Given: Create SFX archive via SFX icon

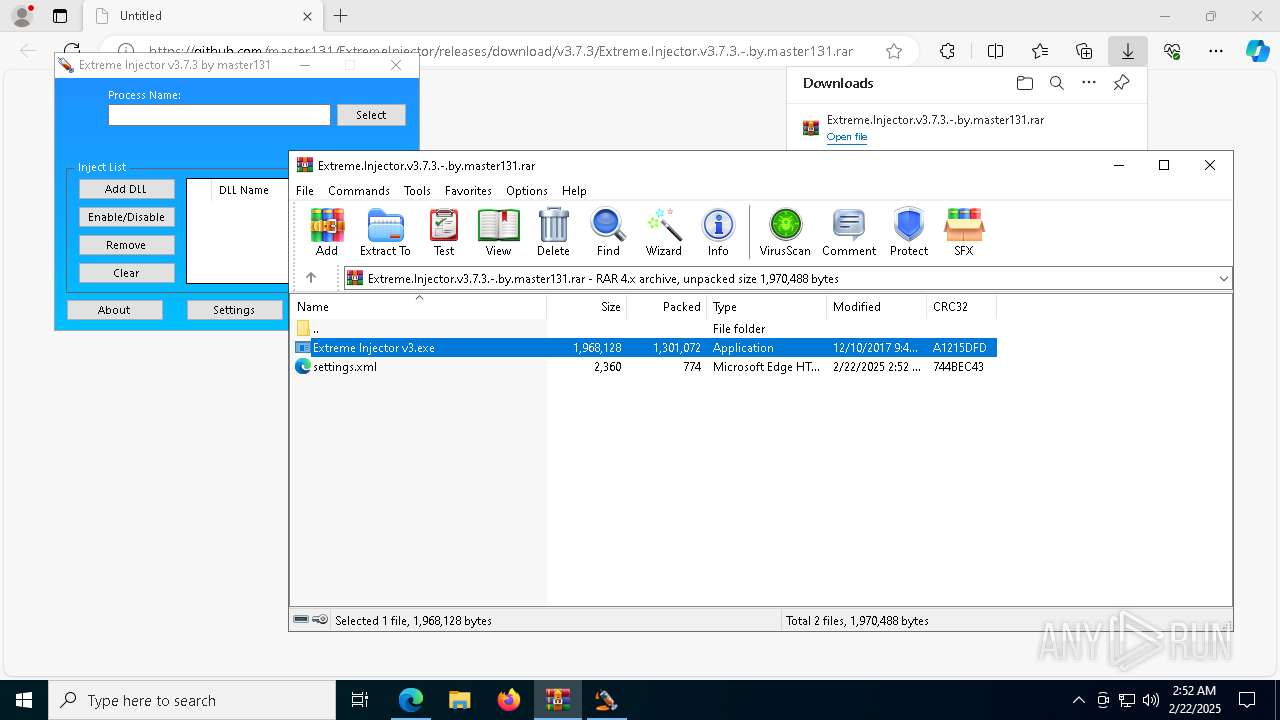Looking at the screenshot, I should (964, 232).
